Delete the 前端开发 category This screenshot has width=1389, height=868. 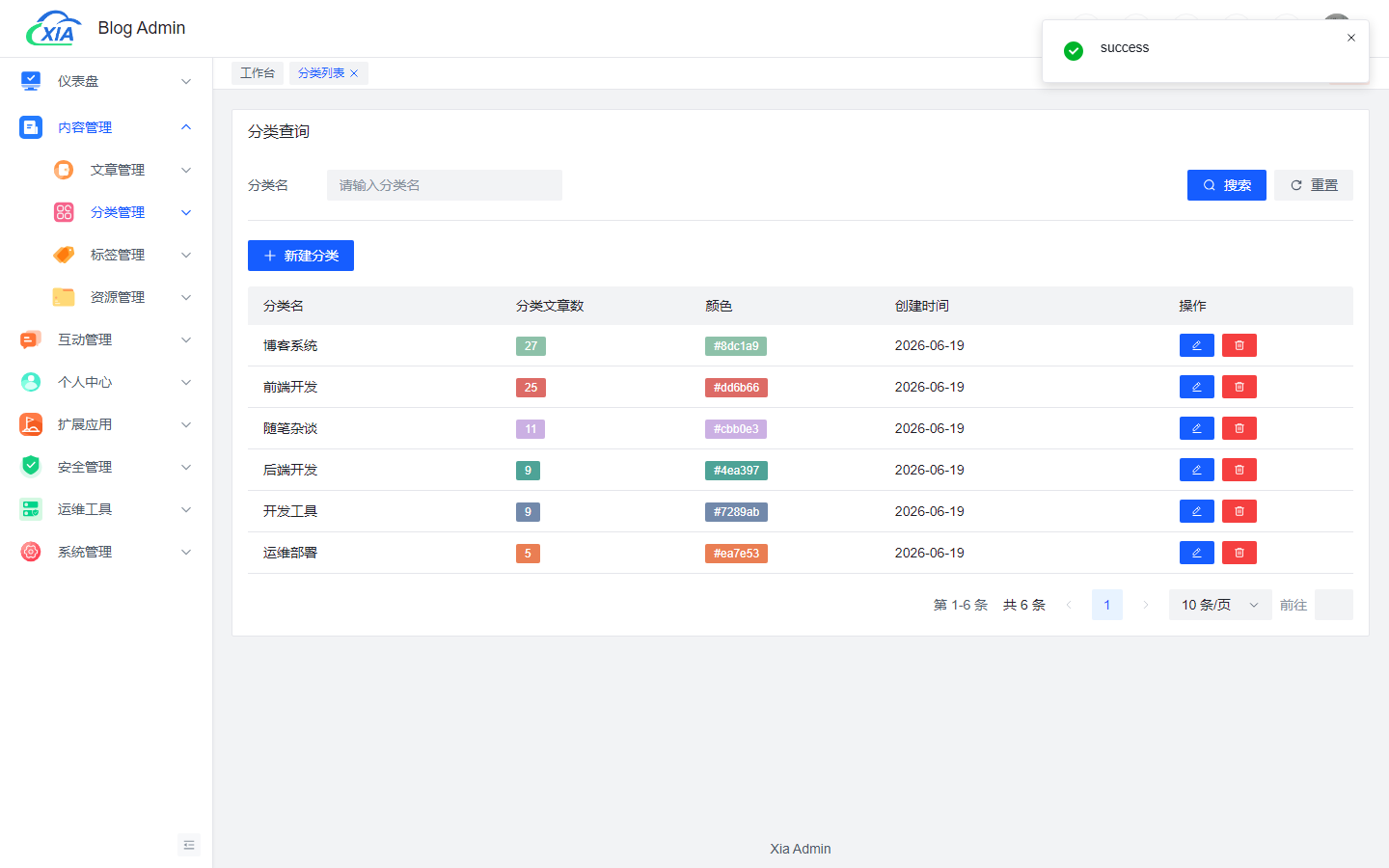(1239, 387)
